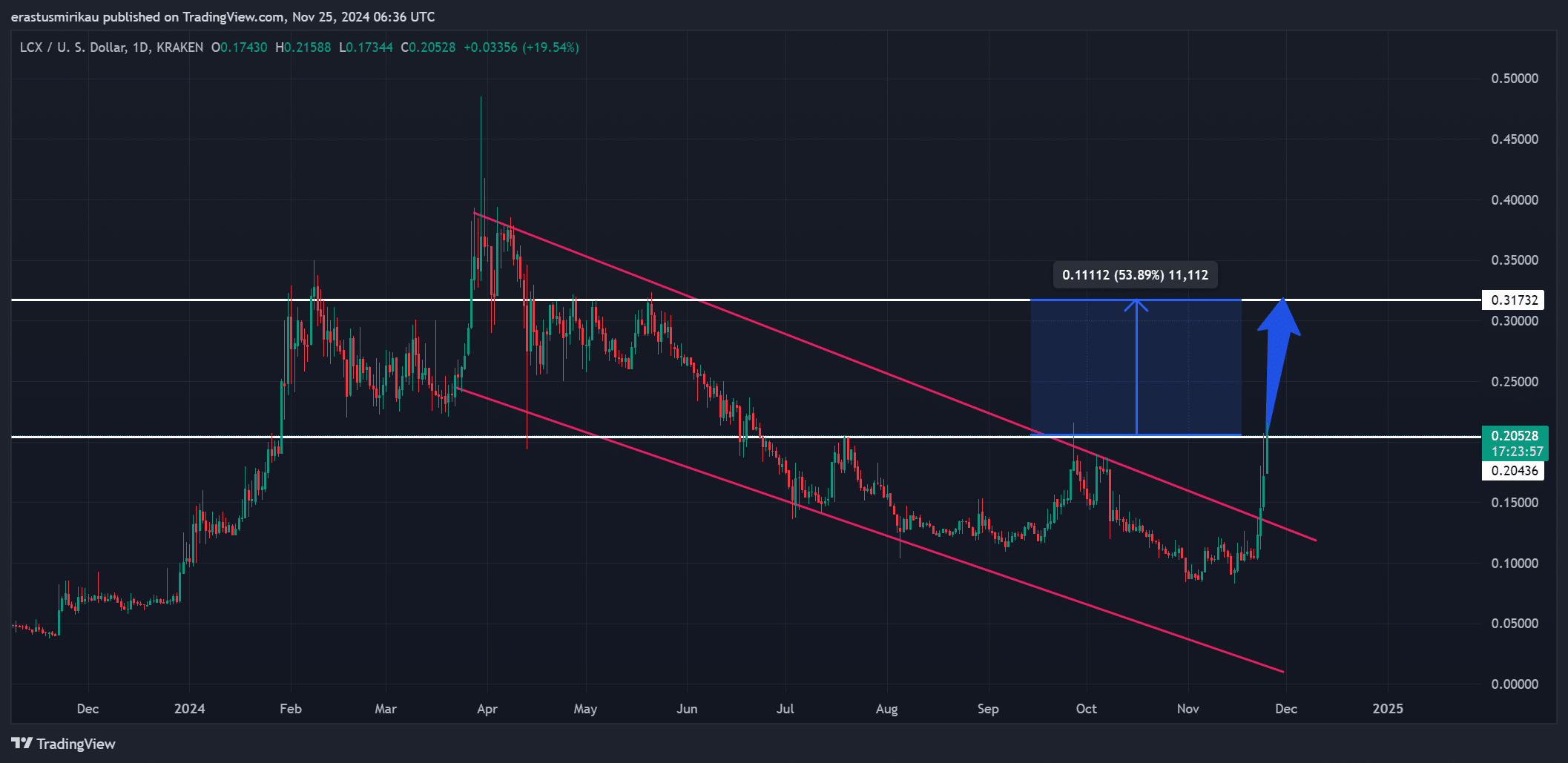The image size is (1568, 763).
Task: Click the 0.05000 price axis label
Action: pyautogui.click(x=1515, y=624)
